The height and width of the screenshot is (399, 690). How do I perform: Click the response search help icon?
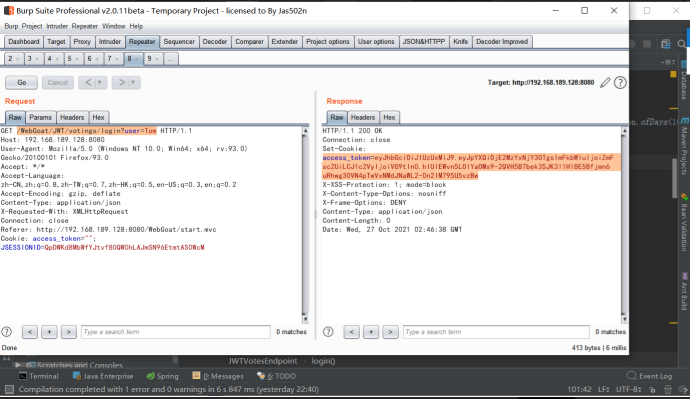coord(328,332)
